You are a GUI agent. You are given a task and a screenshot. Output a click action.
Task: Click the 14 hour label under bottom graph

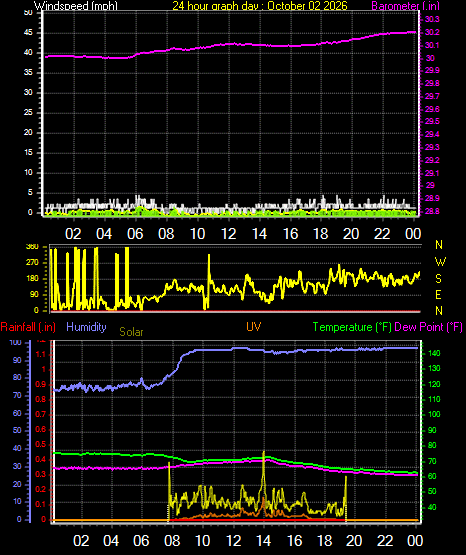coord(264,541)
